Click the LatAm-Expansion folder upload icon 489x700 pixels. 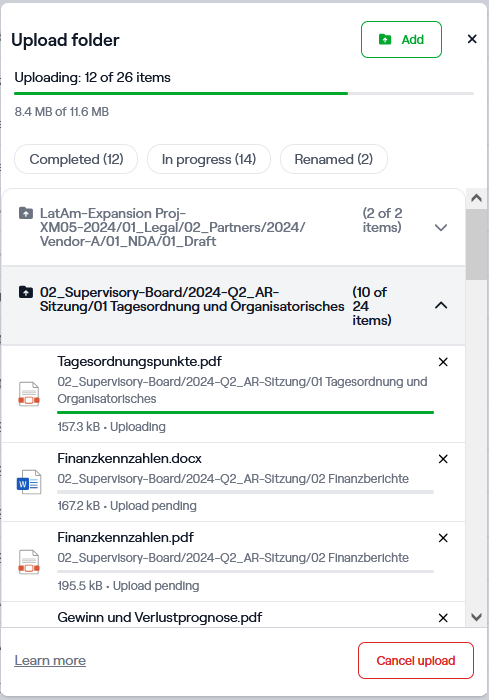[x=26, y=213]
